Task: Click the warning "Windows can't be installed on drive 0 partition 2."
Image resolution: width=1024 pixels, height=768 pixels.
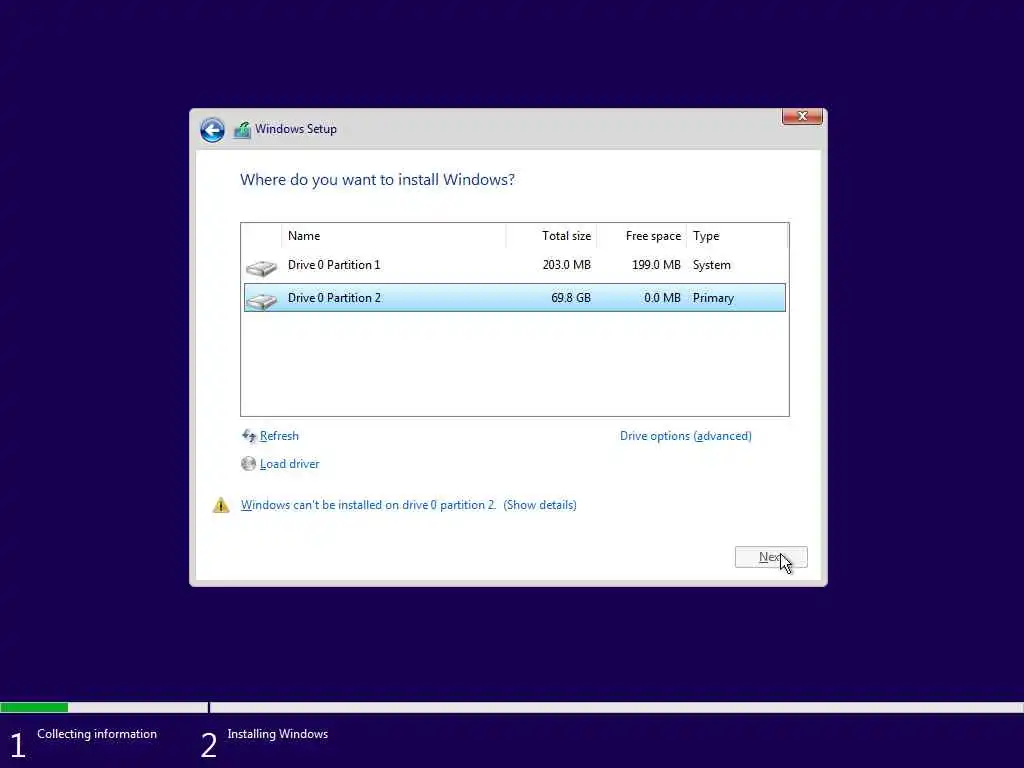Action: click(x=368, y=505)
